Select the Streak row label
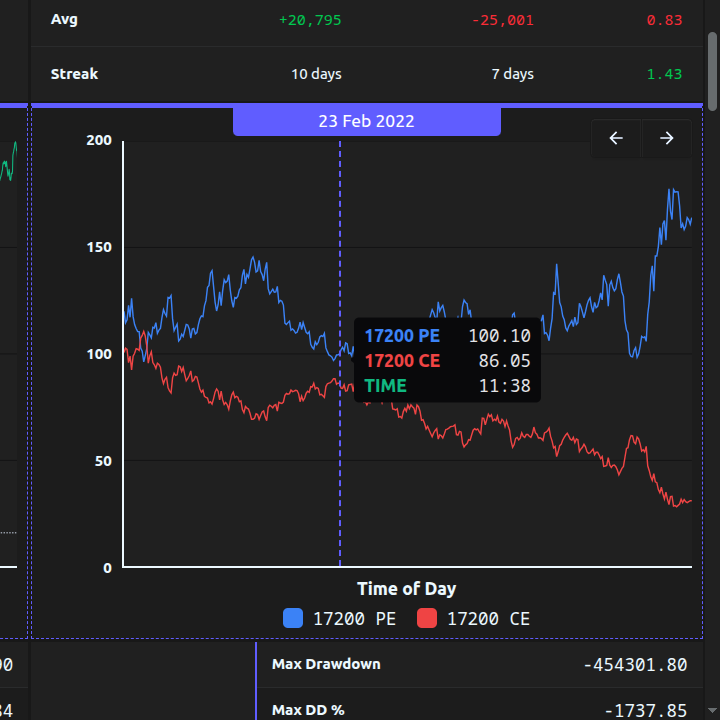Image resolution: width=720 pixels, height=720 pixels. pyautogui.click(x=74, y=74)
